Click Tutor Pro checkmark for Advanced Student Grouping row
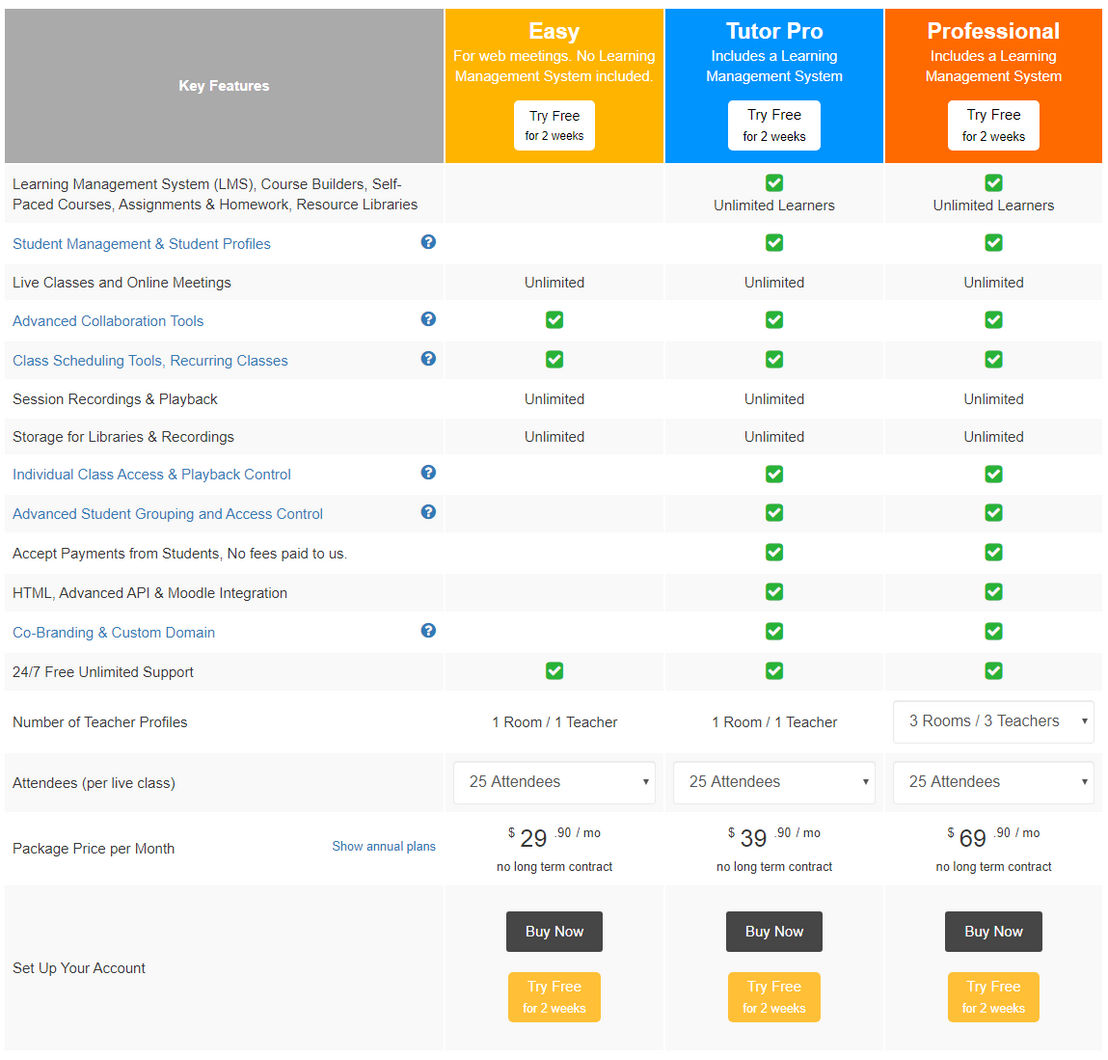 click(x=774, y=513)
